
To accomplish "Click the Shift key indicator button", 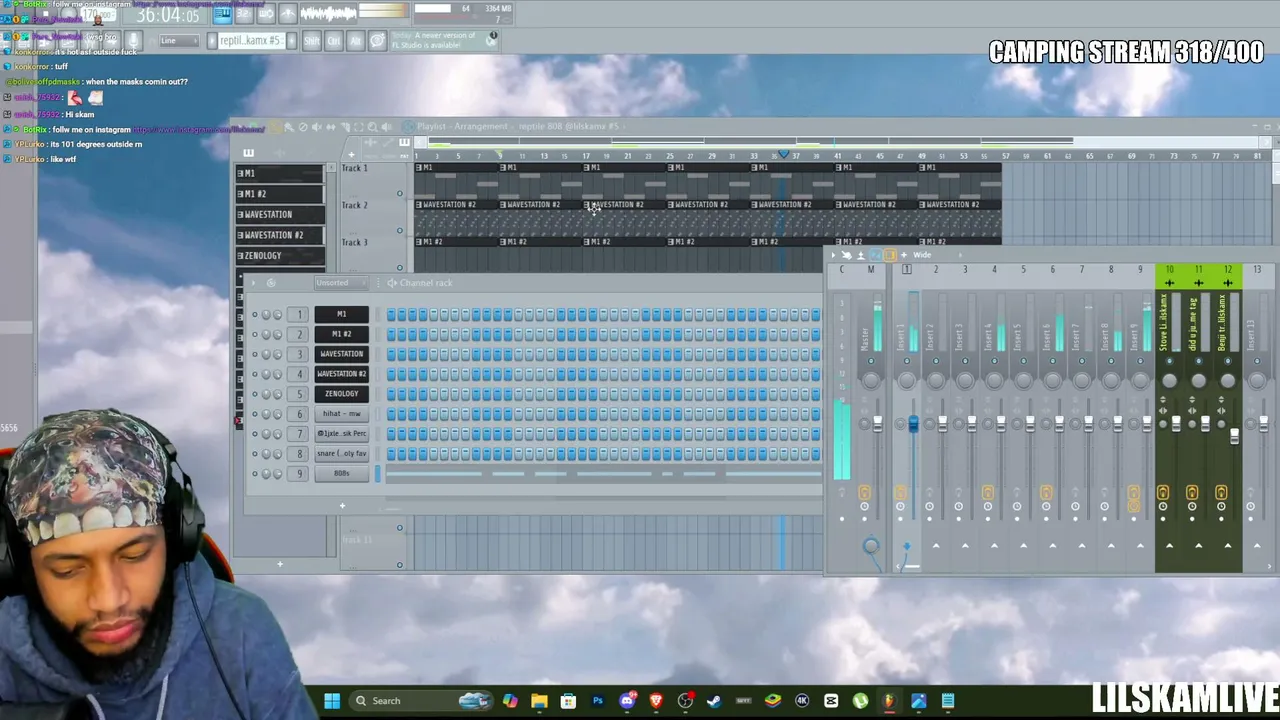I will pyautogui.click(x=312, y=41).
